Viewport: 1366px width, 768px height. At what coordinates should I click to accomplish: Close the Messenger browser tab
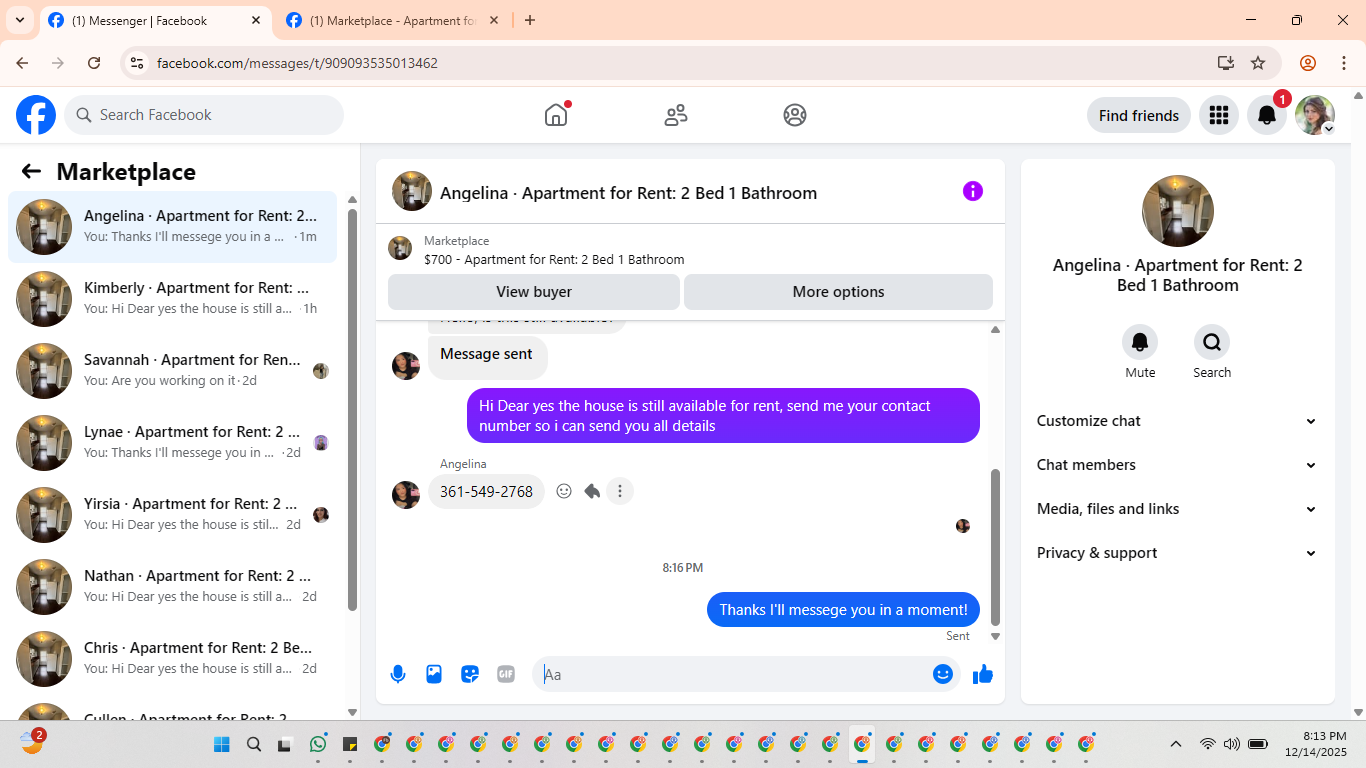pos(256,20)
